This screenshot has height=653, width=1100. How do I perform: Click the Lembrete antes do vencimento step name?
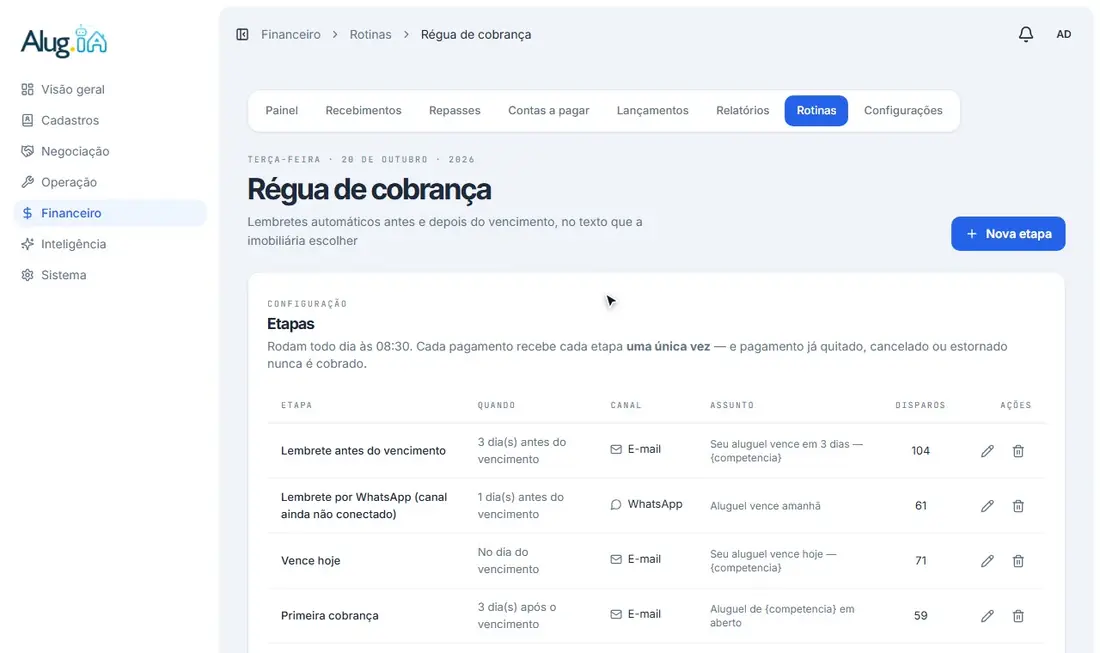(363, 450)
